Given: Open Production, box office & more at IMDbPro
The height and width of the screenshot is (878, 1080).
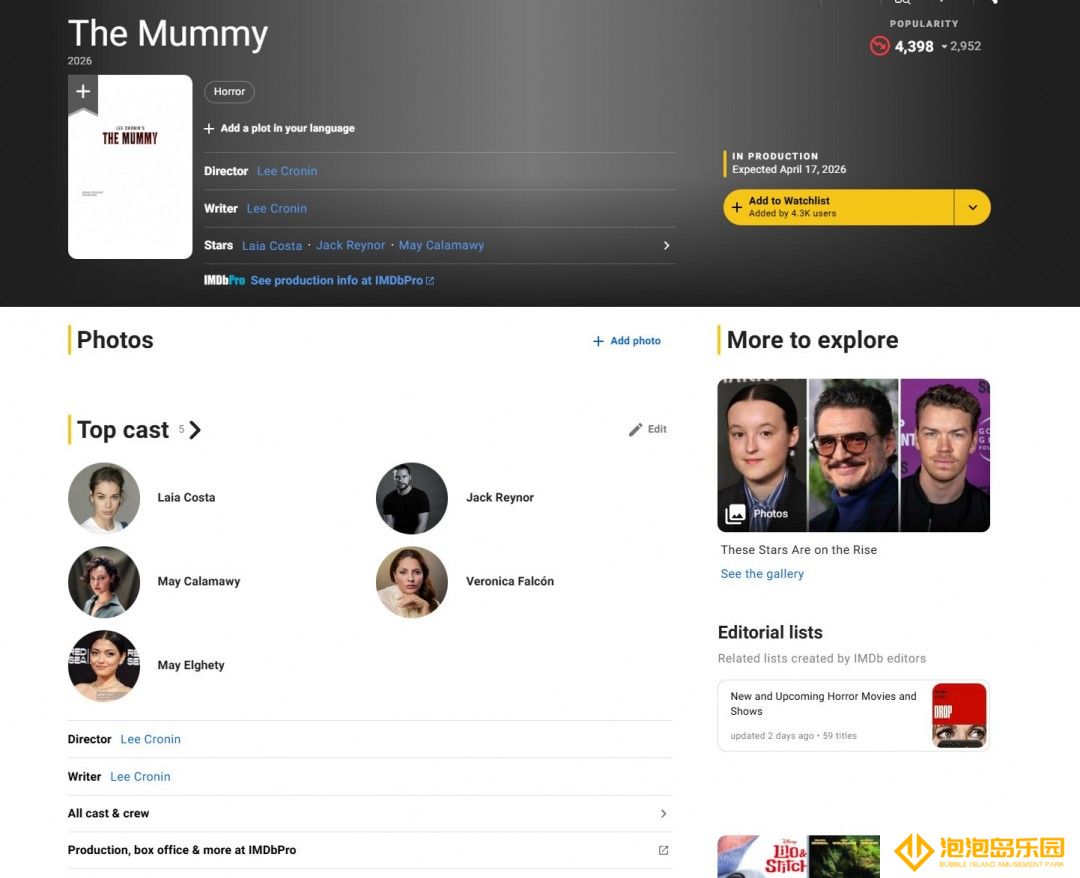Looking at the screenshot, I should point(182,850).
